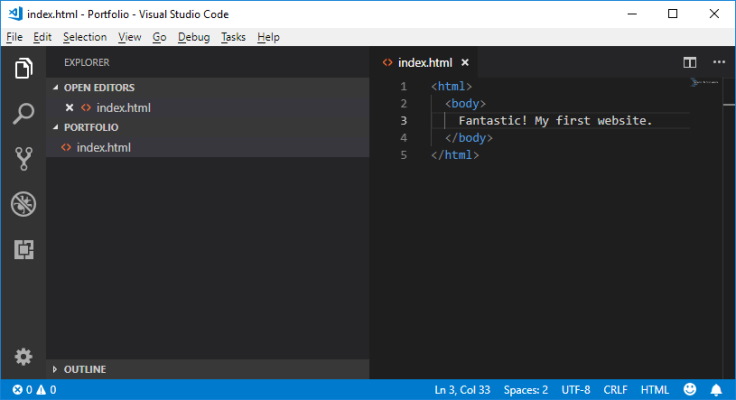The height and width of the screenshot is (400, 736).
Task: Open the Extensions view icon
Action: [x=23, y=250]
